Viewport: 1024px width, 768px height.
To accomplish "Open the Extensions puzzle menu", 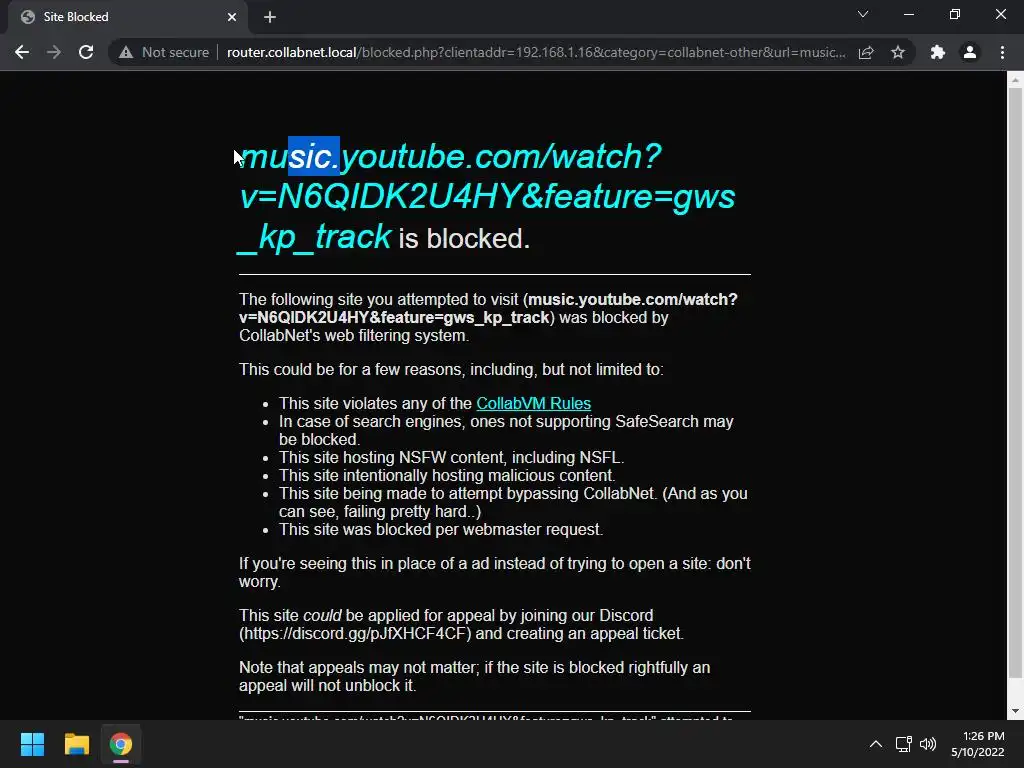I will pos(938,52).
